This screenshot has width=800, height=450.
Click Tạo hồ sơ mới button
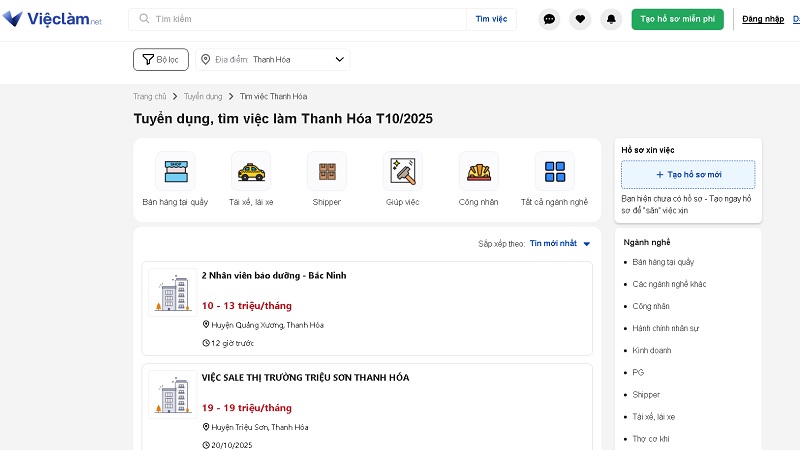click(688, 174)
